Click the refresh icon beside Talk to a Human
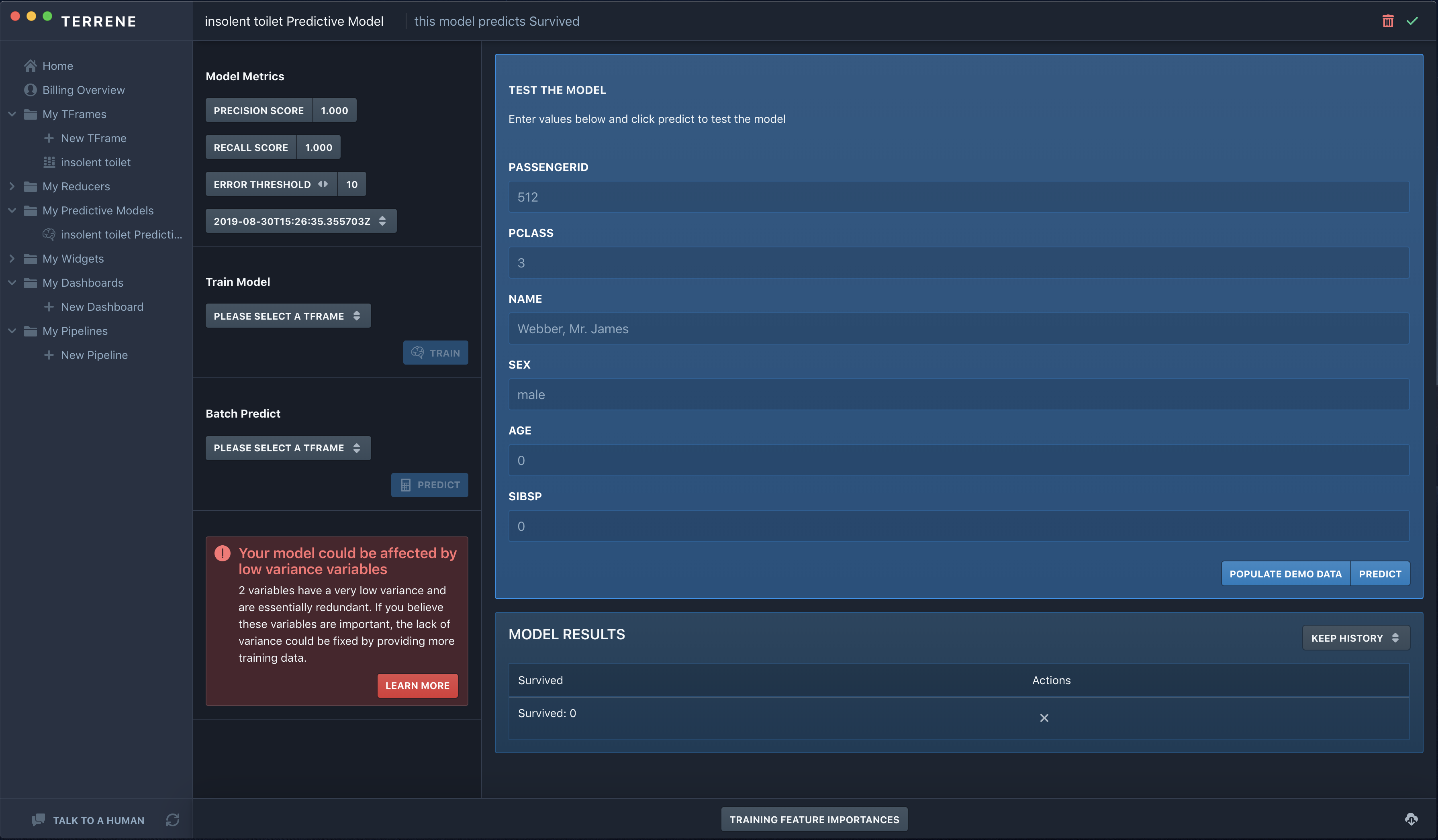 [172, 820]
